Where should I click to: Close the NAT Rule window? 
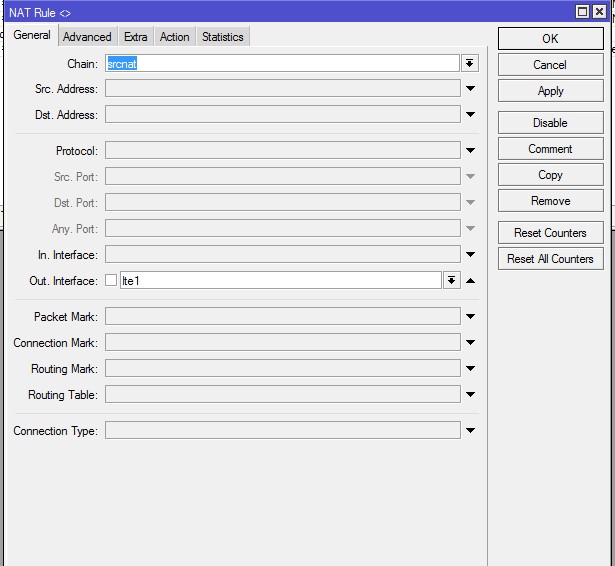[x=599, y=11]
